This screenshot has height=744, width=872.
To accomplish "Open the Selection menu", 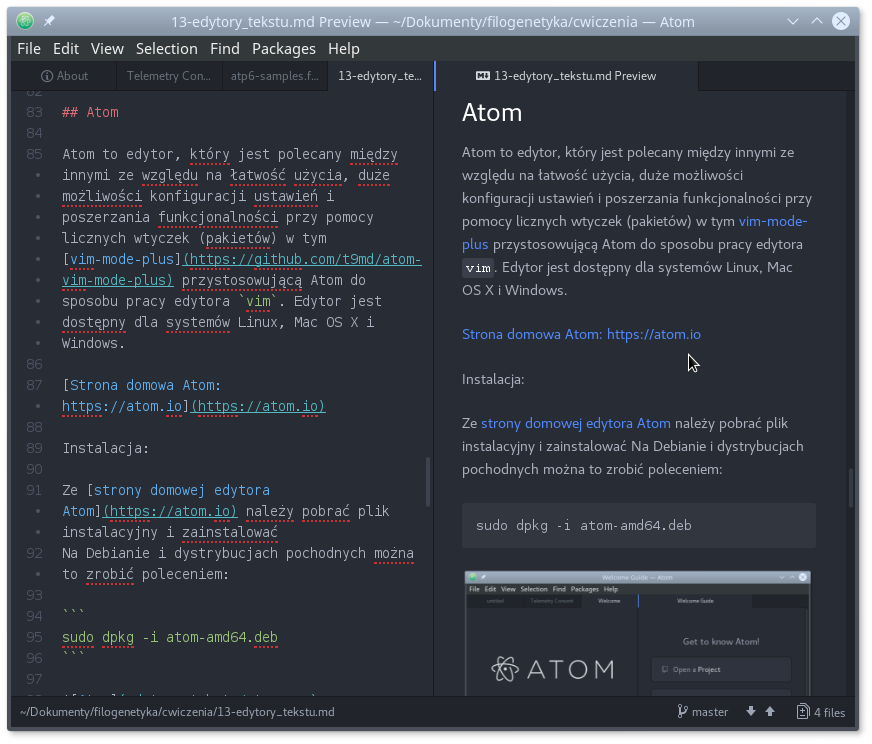I will click(166, 48).
